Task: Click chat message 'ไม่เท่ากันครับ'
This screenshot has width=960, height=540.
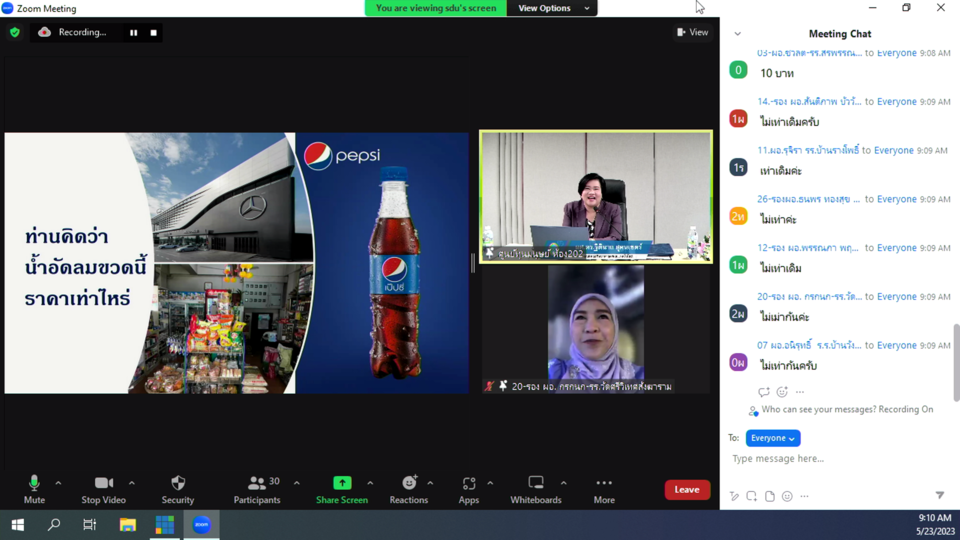Action: (789, 366)
